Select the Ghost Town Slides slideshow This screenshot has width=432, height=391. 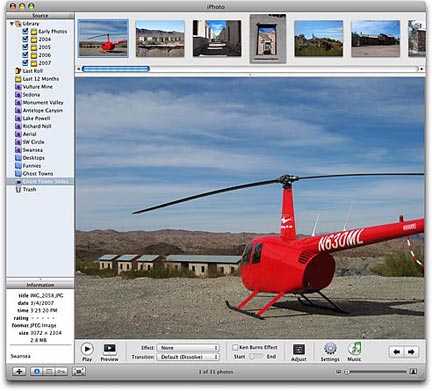[40, 181]
